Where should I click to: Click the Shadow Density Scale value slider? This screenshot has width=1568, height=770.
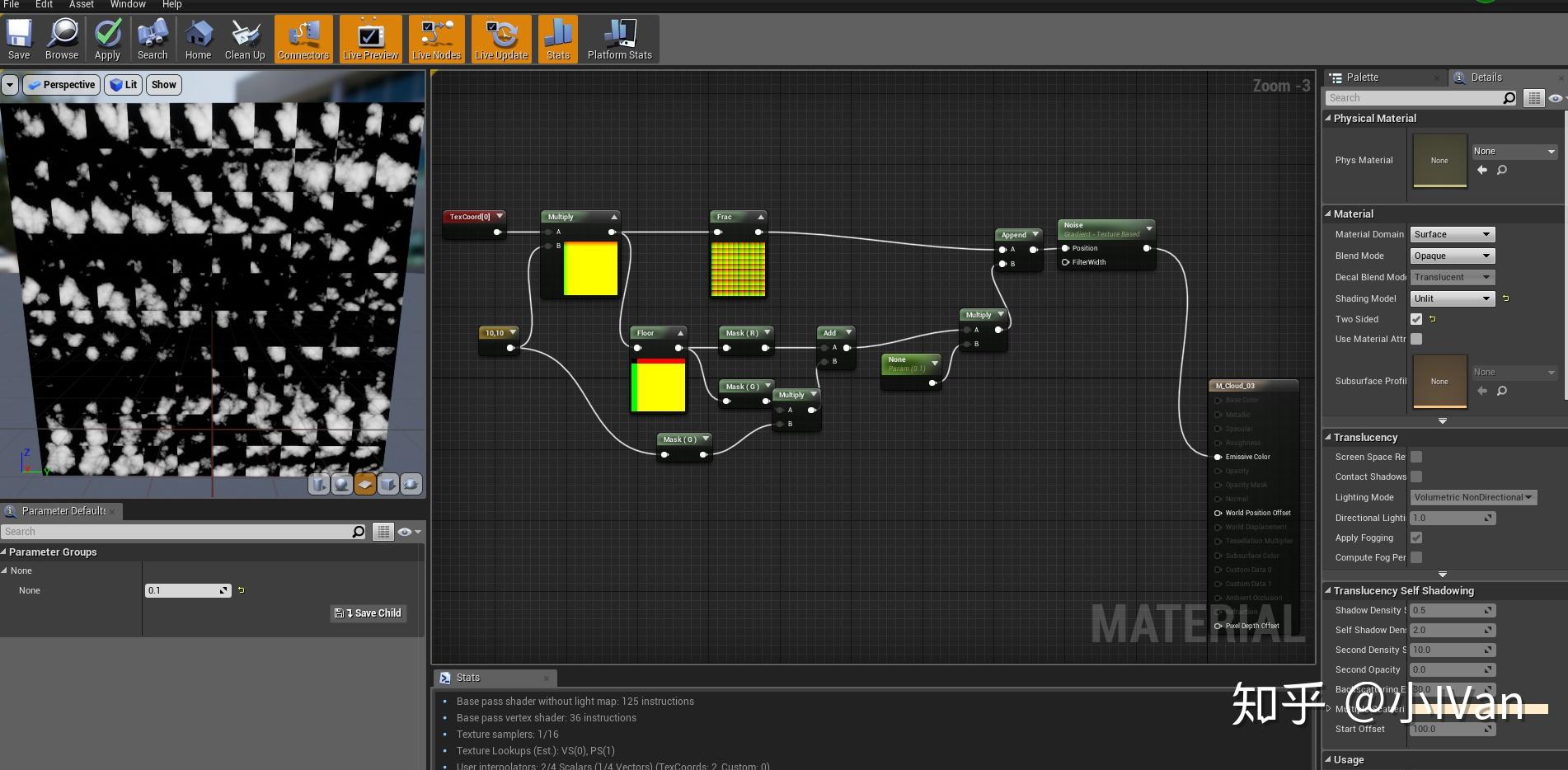(1451, 610)
